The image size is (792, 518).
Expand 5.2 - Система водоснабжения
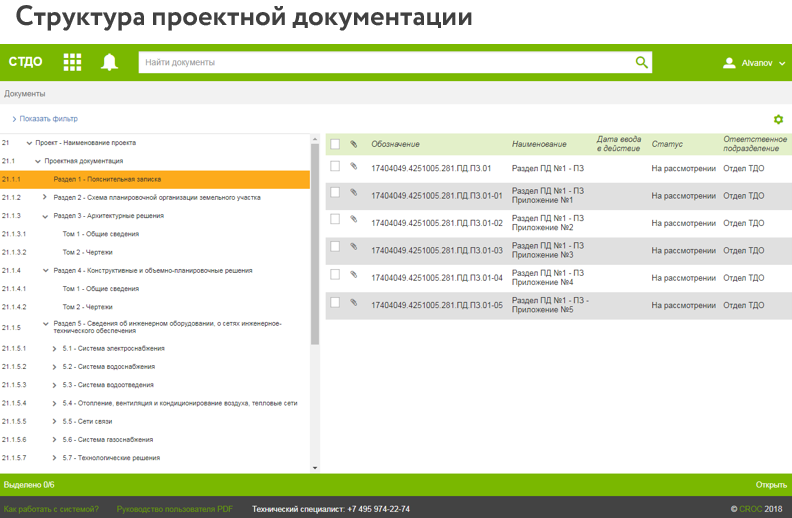click(x=54, y=367)
